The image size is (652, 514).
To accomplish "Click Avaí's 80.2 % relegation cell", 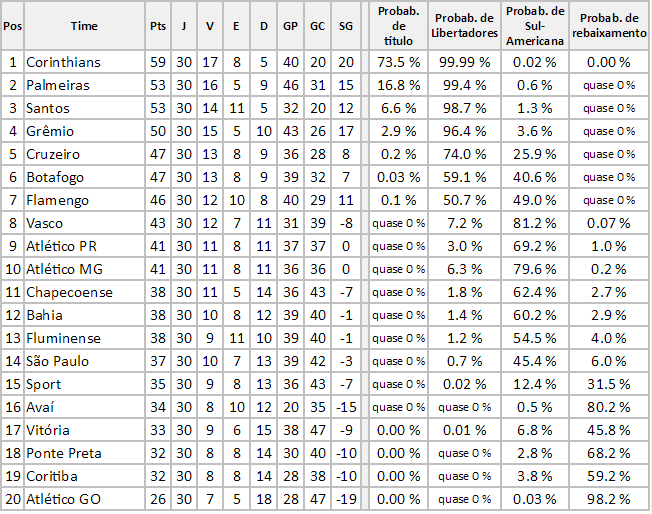I will [609, 407].
